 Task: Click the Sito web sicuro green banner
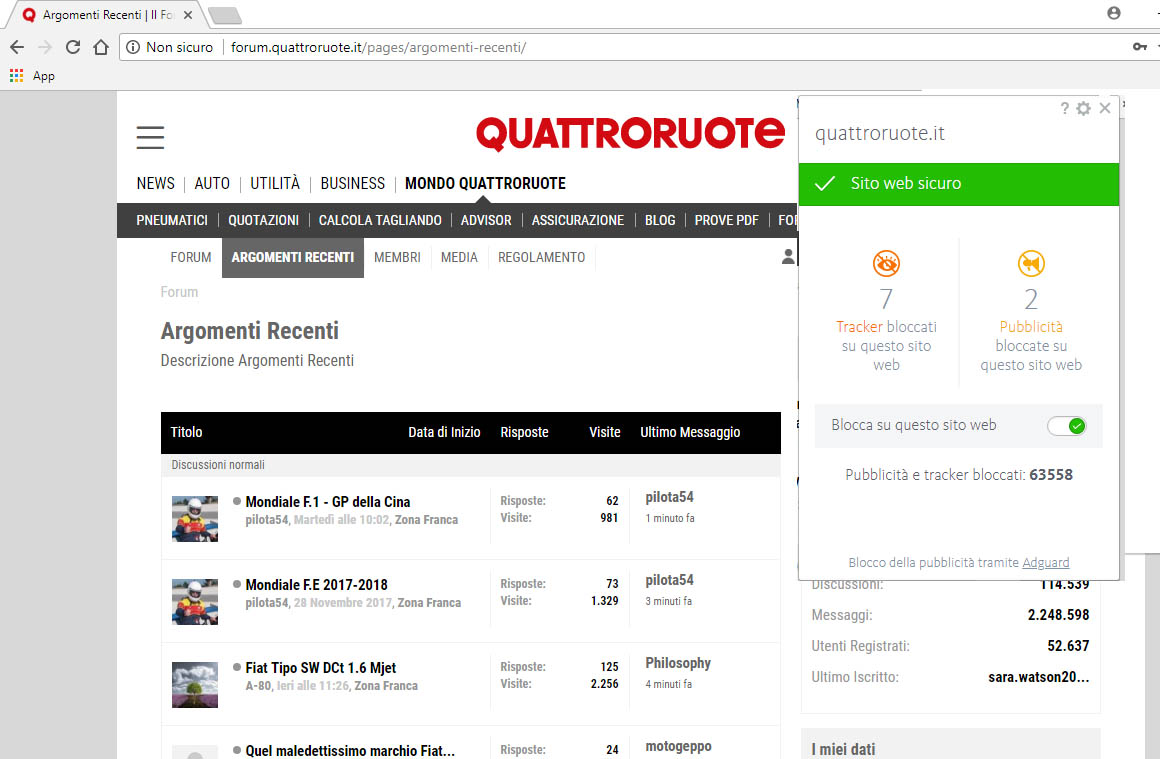coord(959,183)
